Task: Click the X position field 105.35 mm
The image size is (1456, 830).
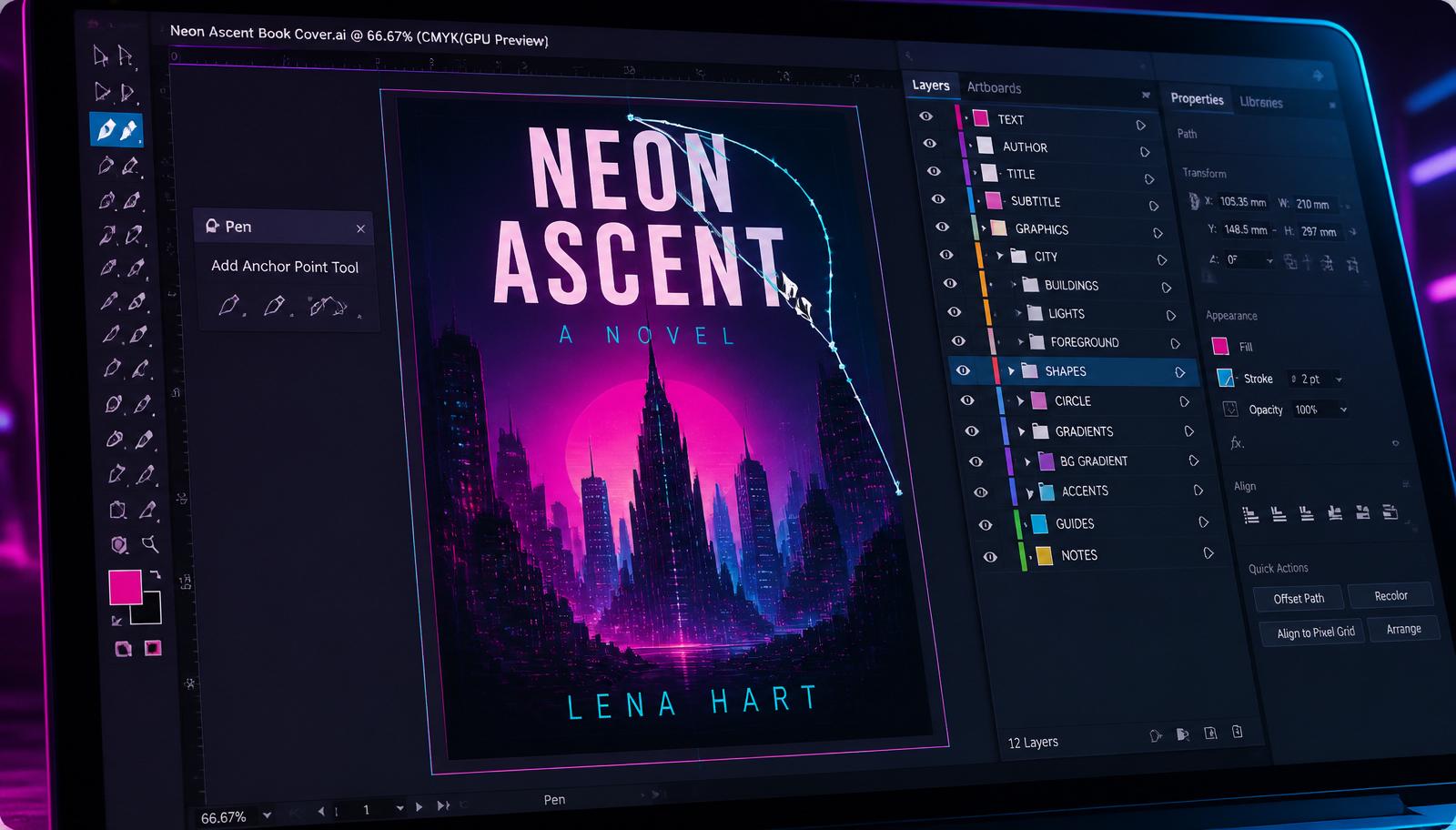Action: [1242, 201]
